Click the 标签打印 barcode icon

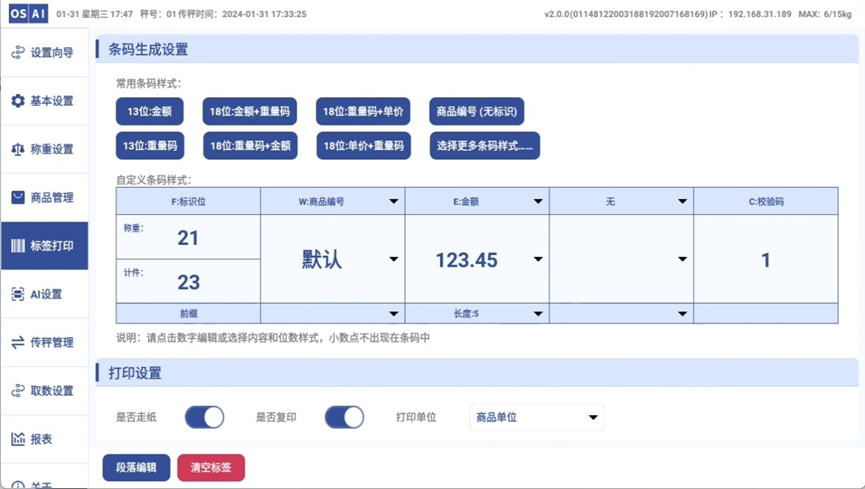(18, 246)
